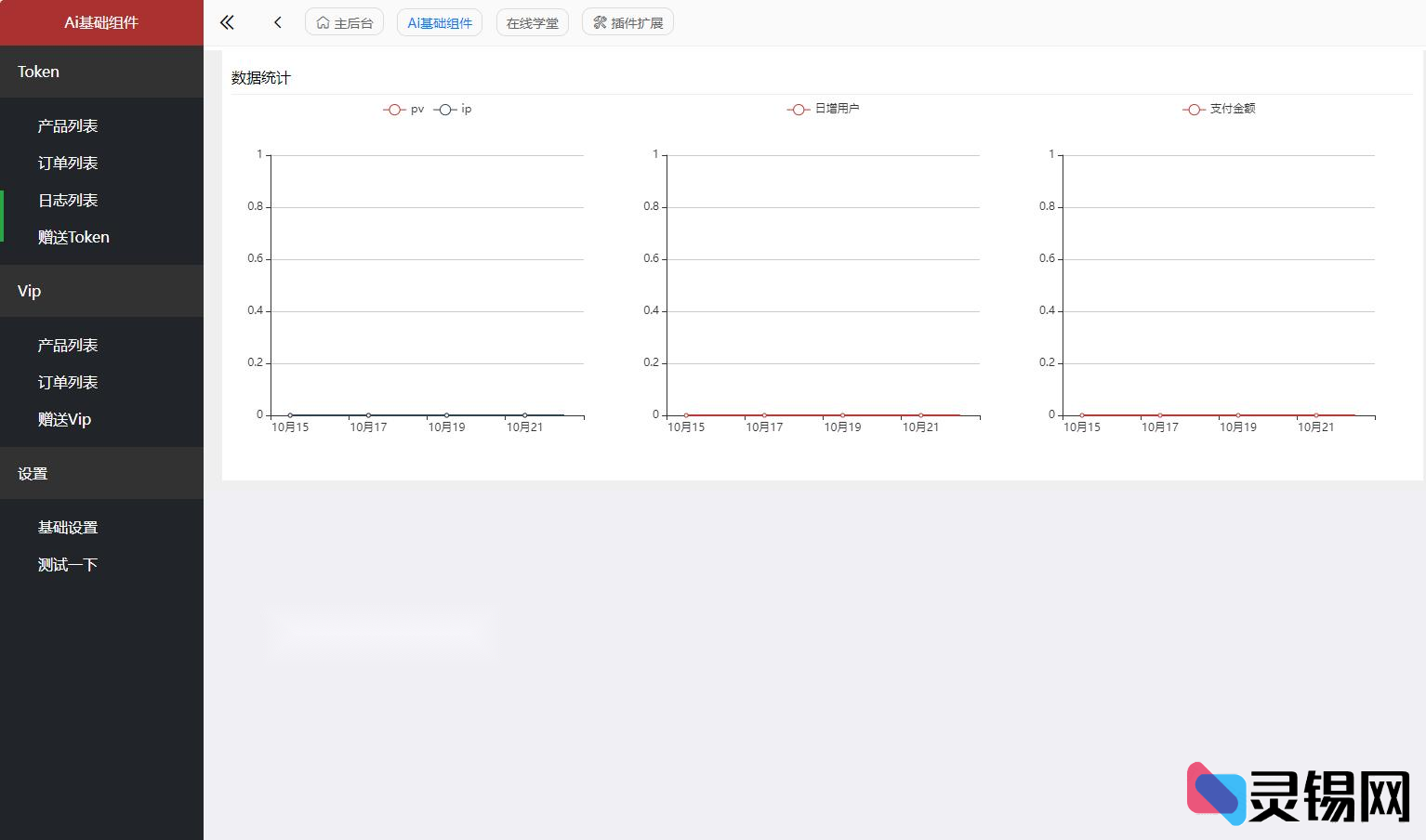Open the 在线学堂 tab
This screenshot has height=840, width=1426.
pos(532,21)
